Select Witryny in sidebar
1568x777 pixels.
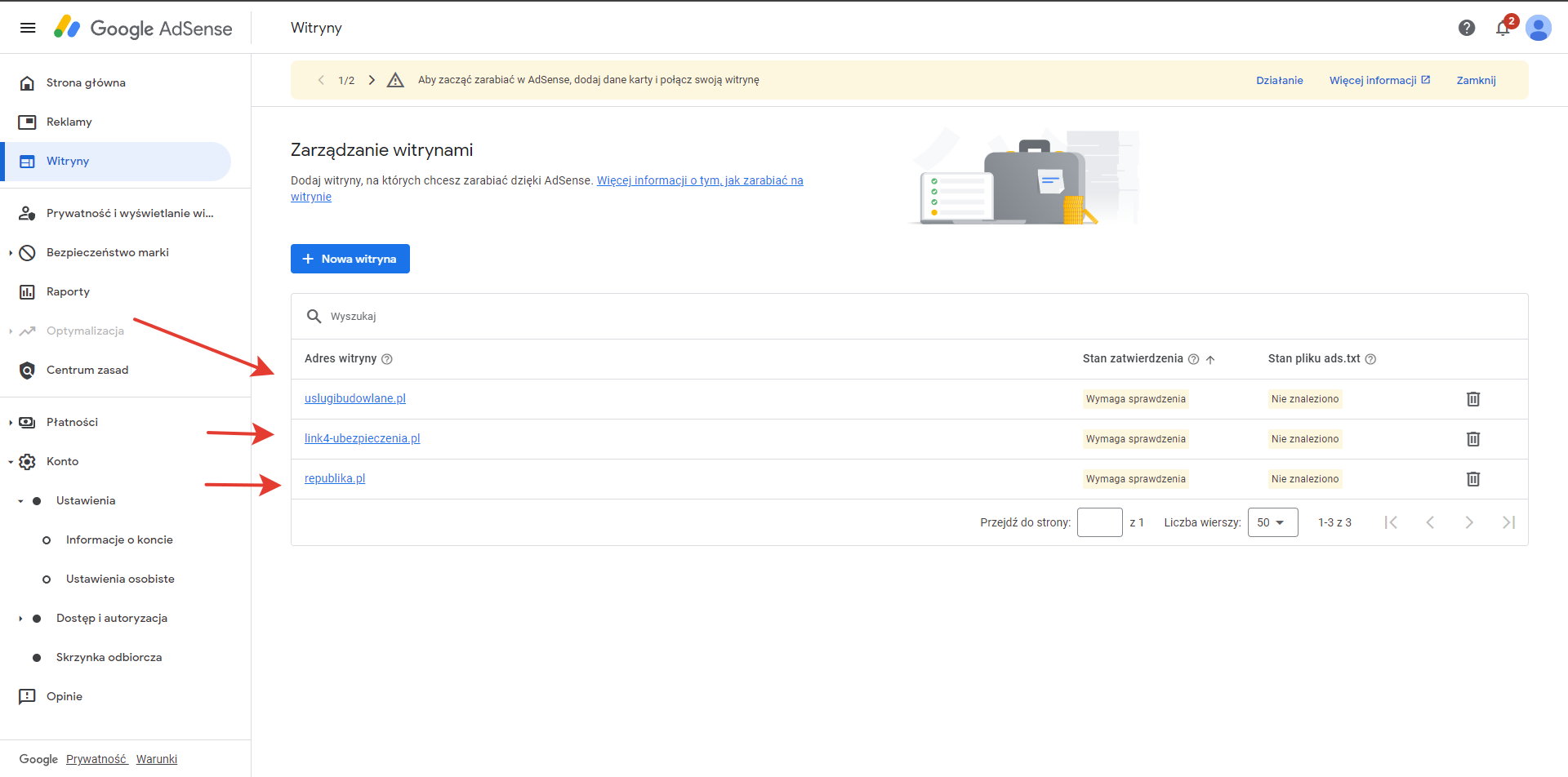(116, 162)
